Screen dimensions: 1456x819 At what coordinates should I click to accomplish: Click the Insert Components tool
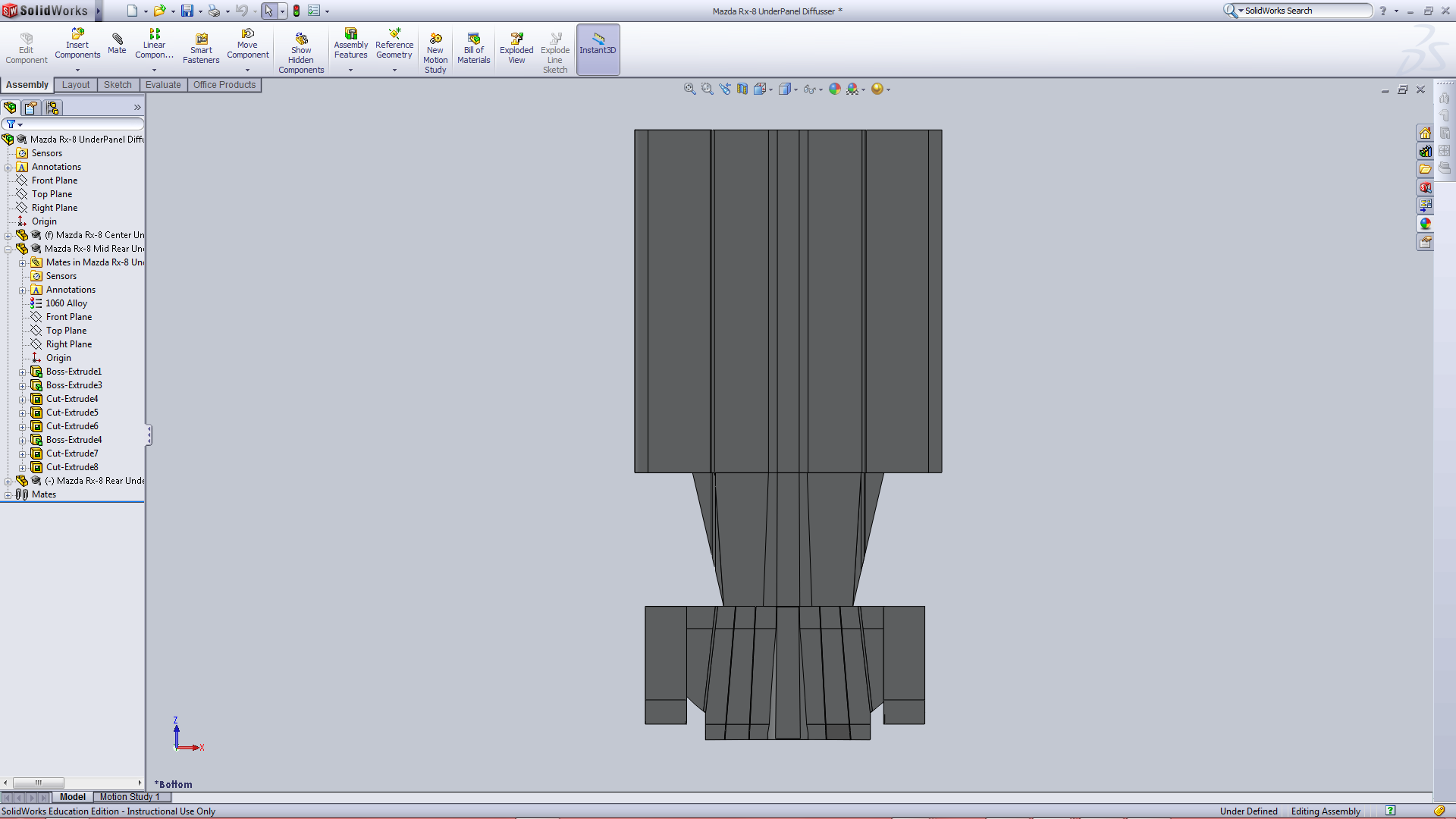[77, 44]
